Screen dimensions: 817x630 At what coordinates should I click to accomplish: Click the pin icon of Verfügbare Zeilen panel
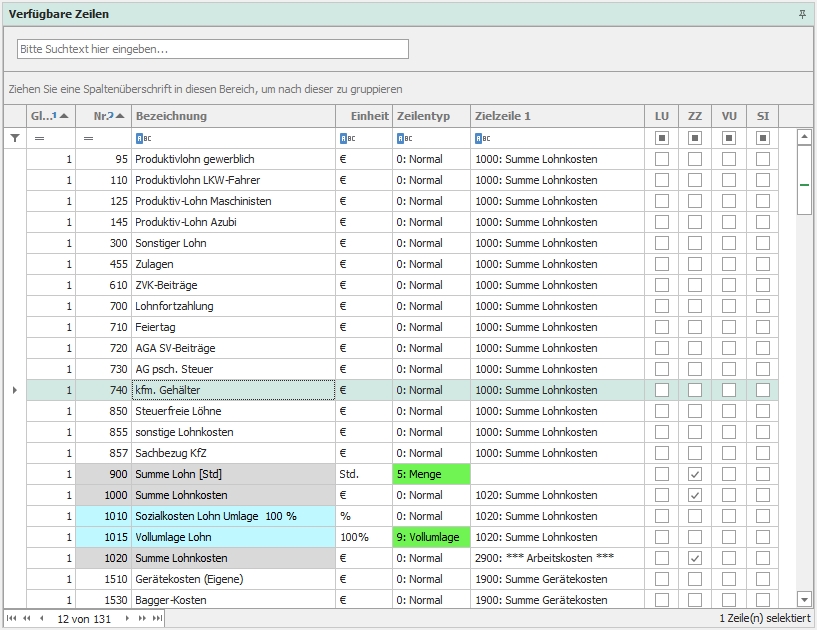(802, 14)
